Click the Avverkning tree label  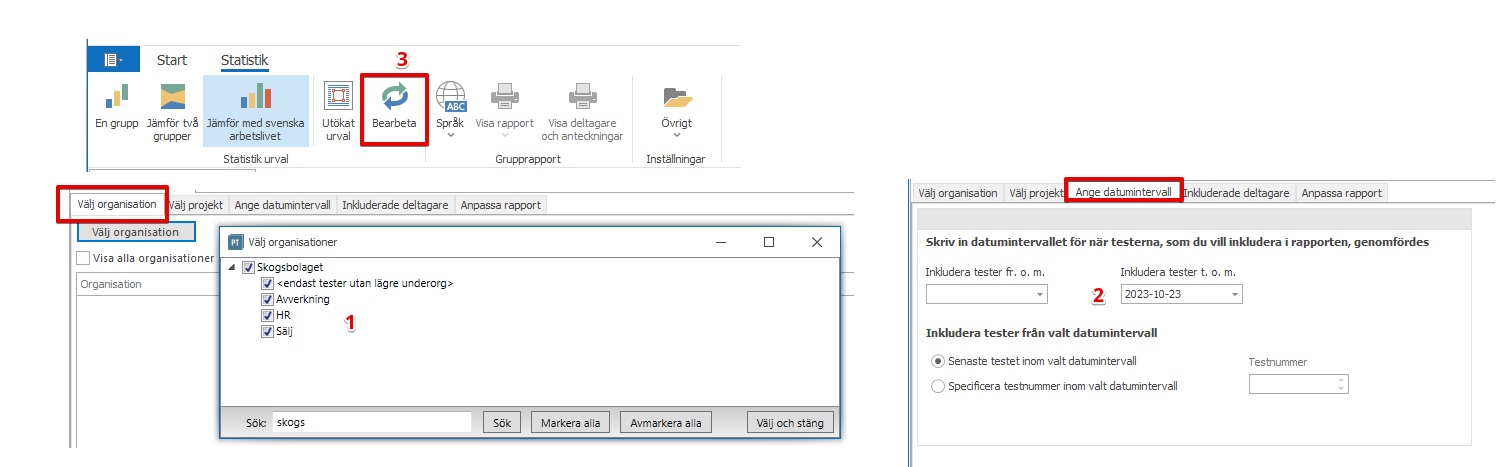pyautogui.click(x=303, y=299)
